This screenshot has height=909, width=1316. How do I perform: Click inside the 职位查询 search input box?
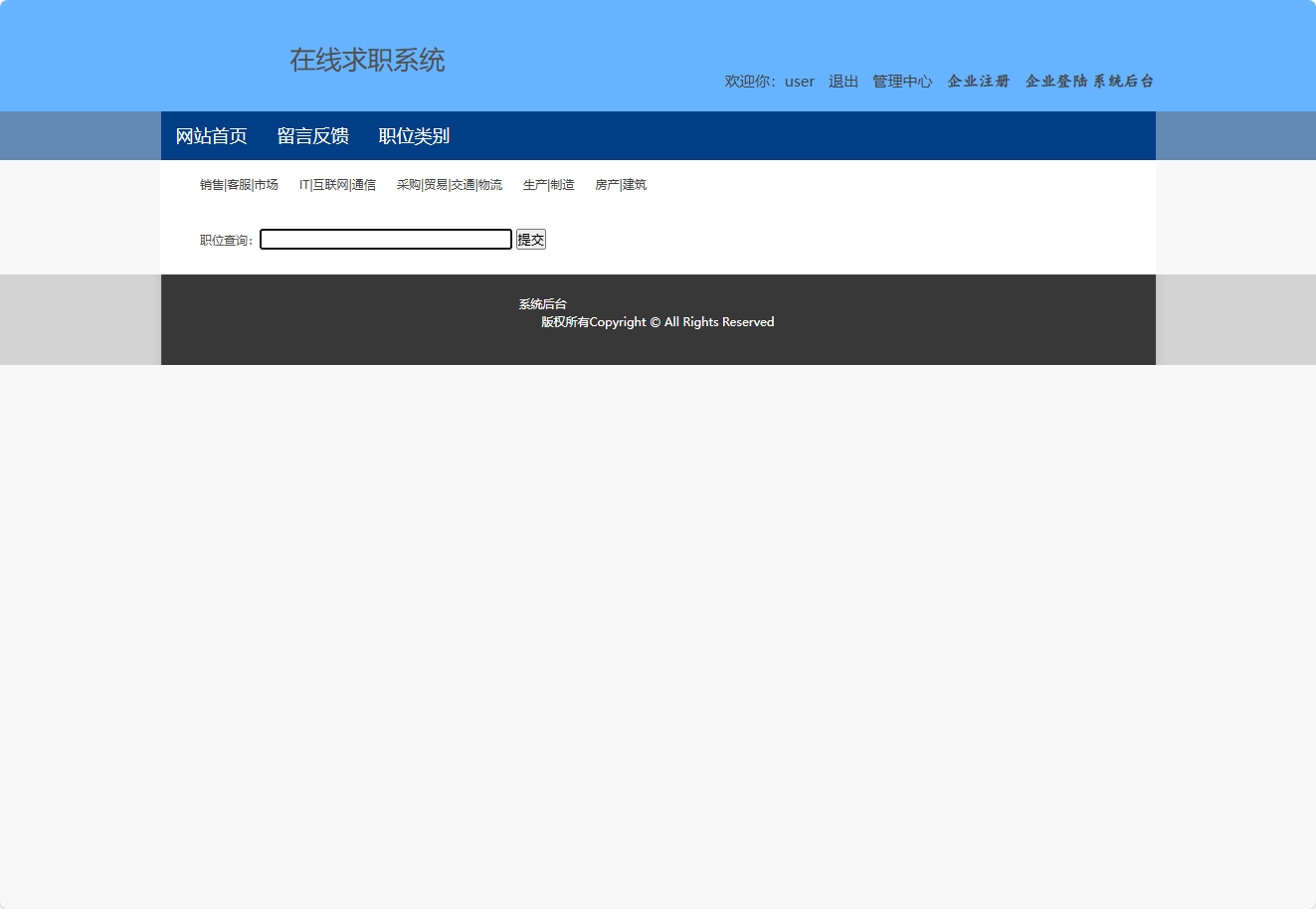(386, 239)
